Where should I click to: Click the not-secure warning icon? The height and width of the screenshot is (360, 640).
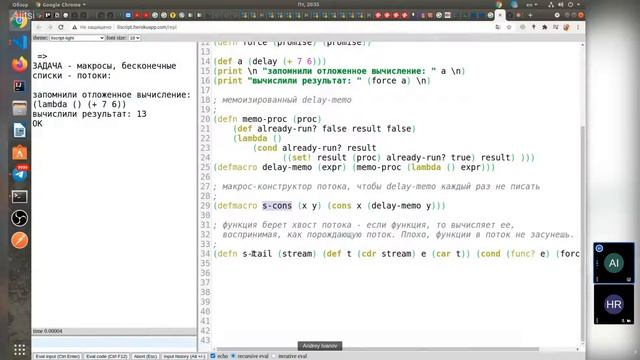pyautogui.click(x=74, y=27)
